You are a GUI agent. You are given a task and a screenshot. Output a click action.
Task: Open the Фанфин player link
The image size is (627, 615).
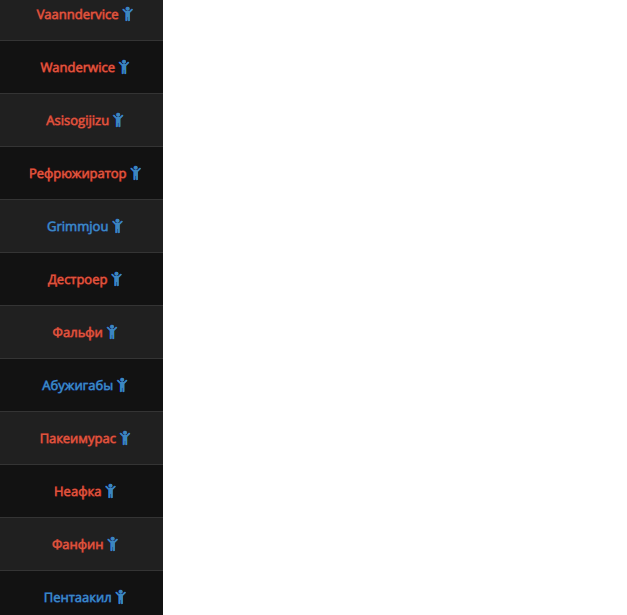coord(78,545)
